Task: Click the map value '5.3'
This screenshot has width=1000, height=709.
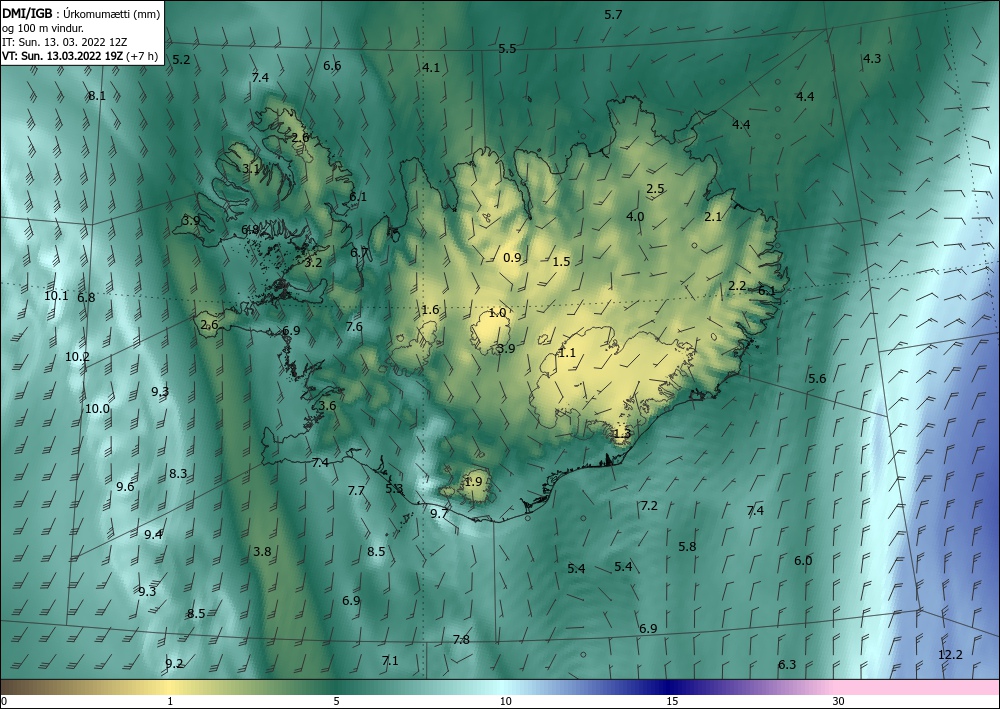Action: tap(394, 489)
